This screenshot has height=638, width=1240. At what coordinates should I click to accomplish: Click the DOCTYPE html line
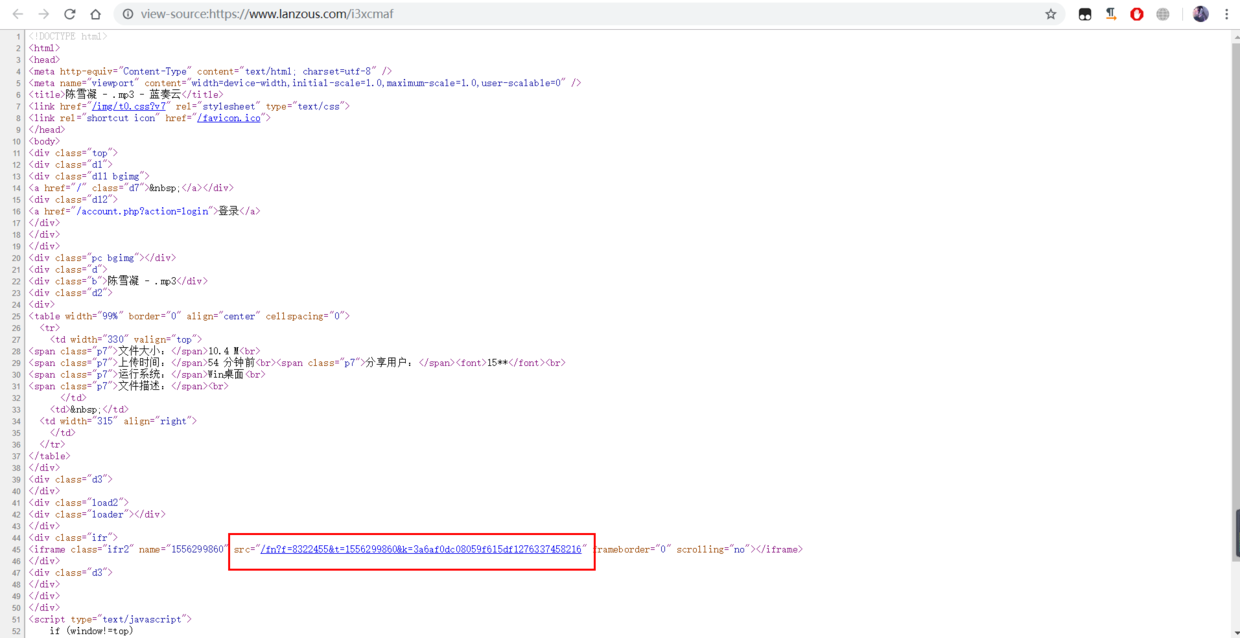[68, 36]
